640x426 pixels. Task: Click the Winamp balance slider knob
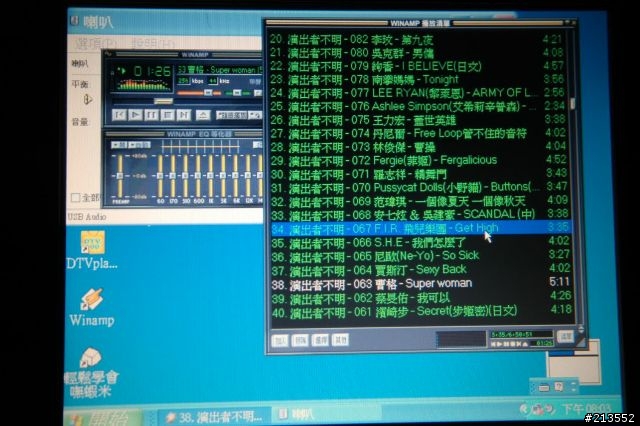coord(237,93)
